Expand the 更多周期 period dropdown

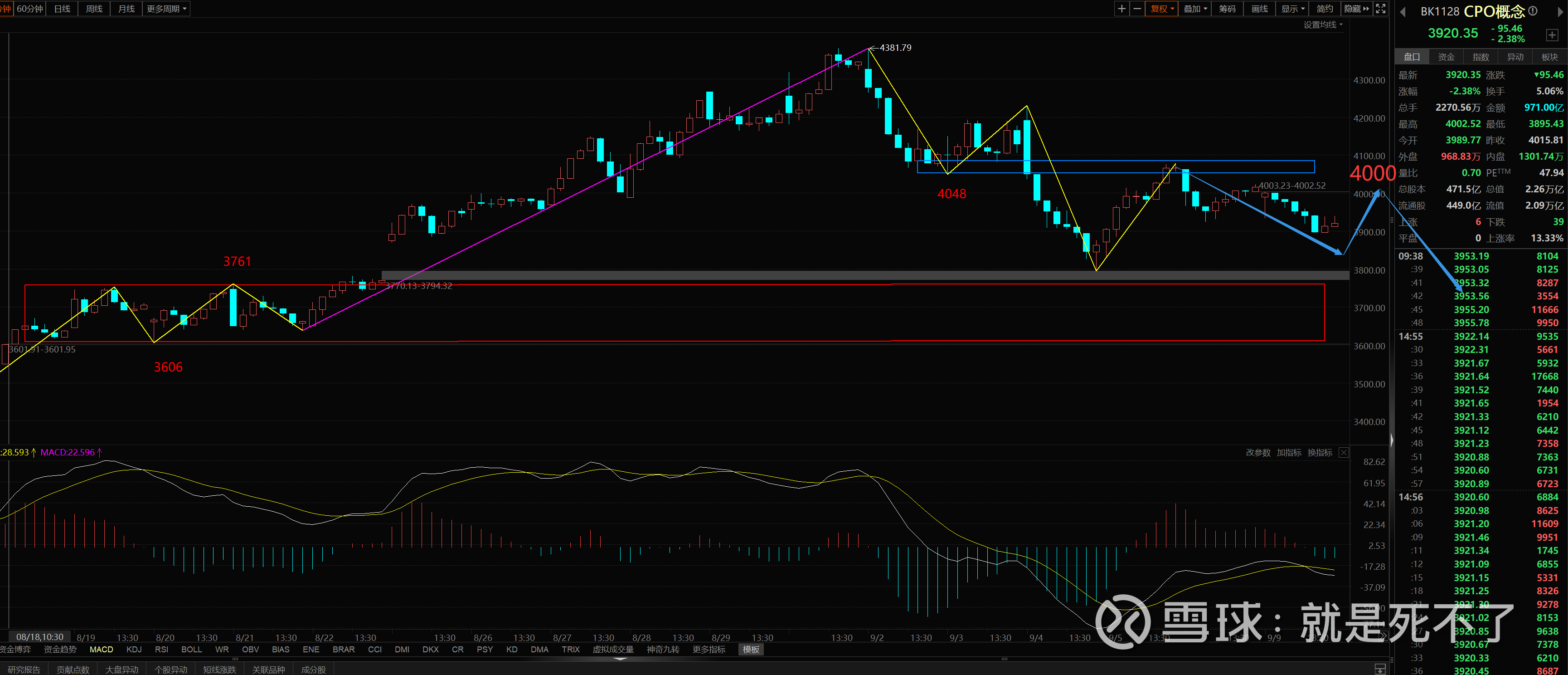pos(166,9)
